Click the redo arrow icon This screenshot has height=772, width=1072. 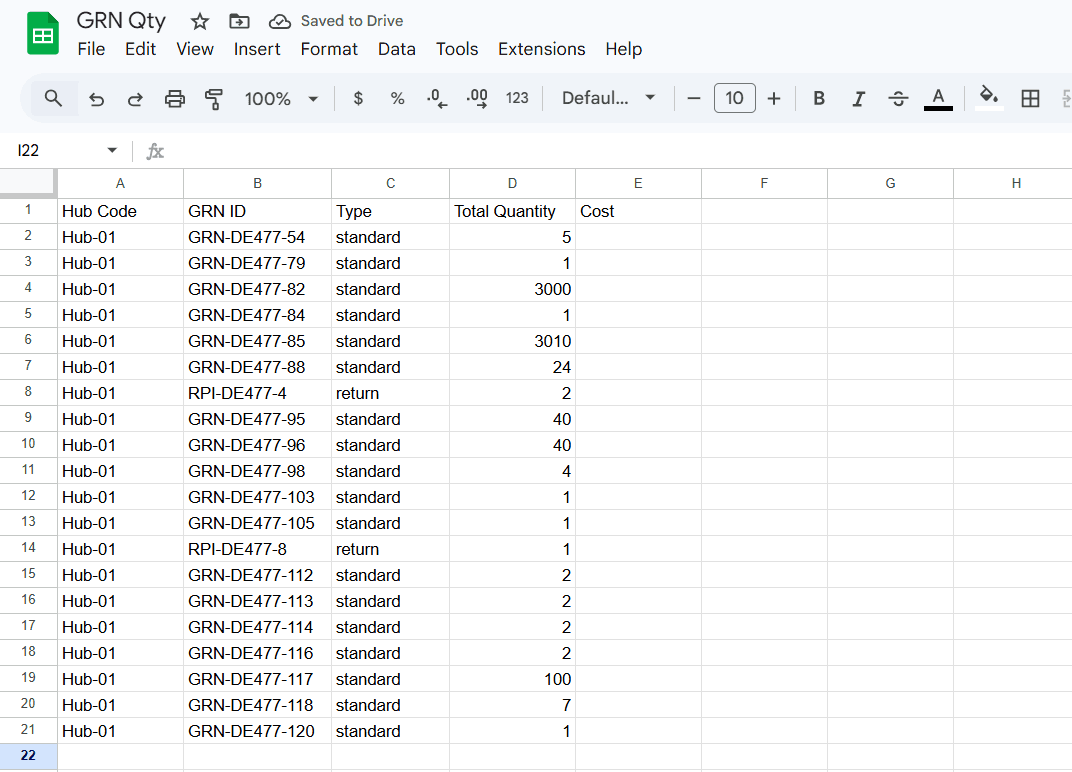135,98
